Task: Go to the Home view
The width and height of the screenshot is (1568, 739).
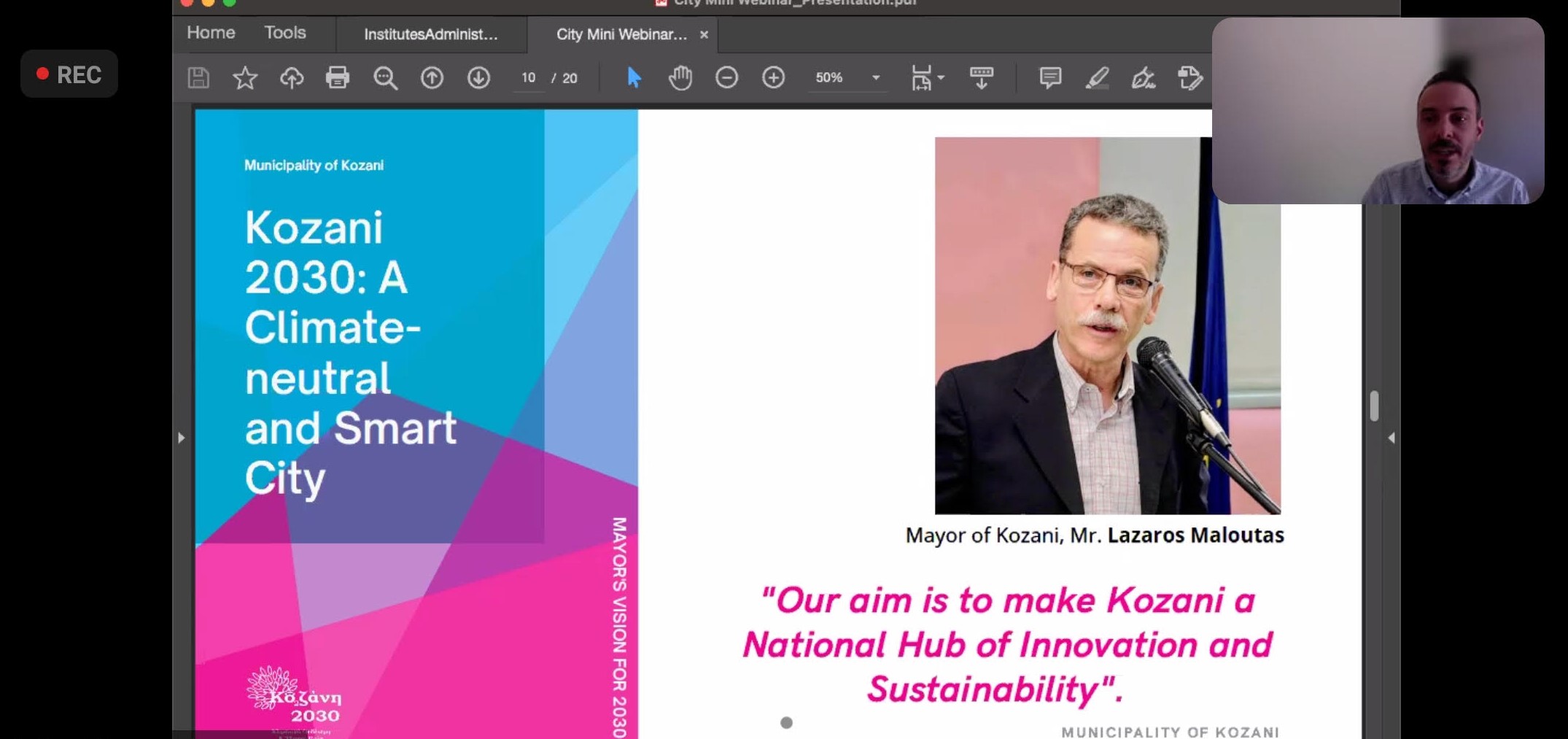Action: click(x=211, y=33)
